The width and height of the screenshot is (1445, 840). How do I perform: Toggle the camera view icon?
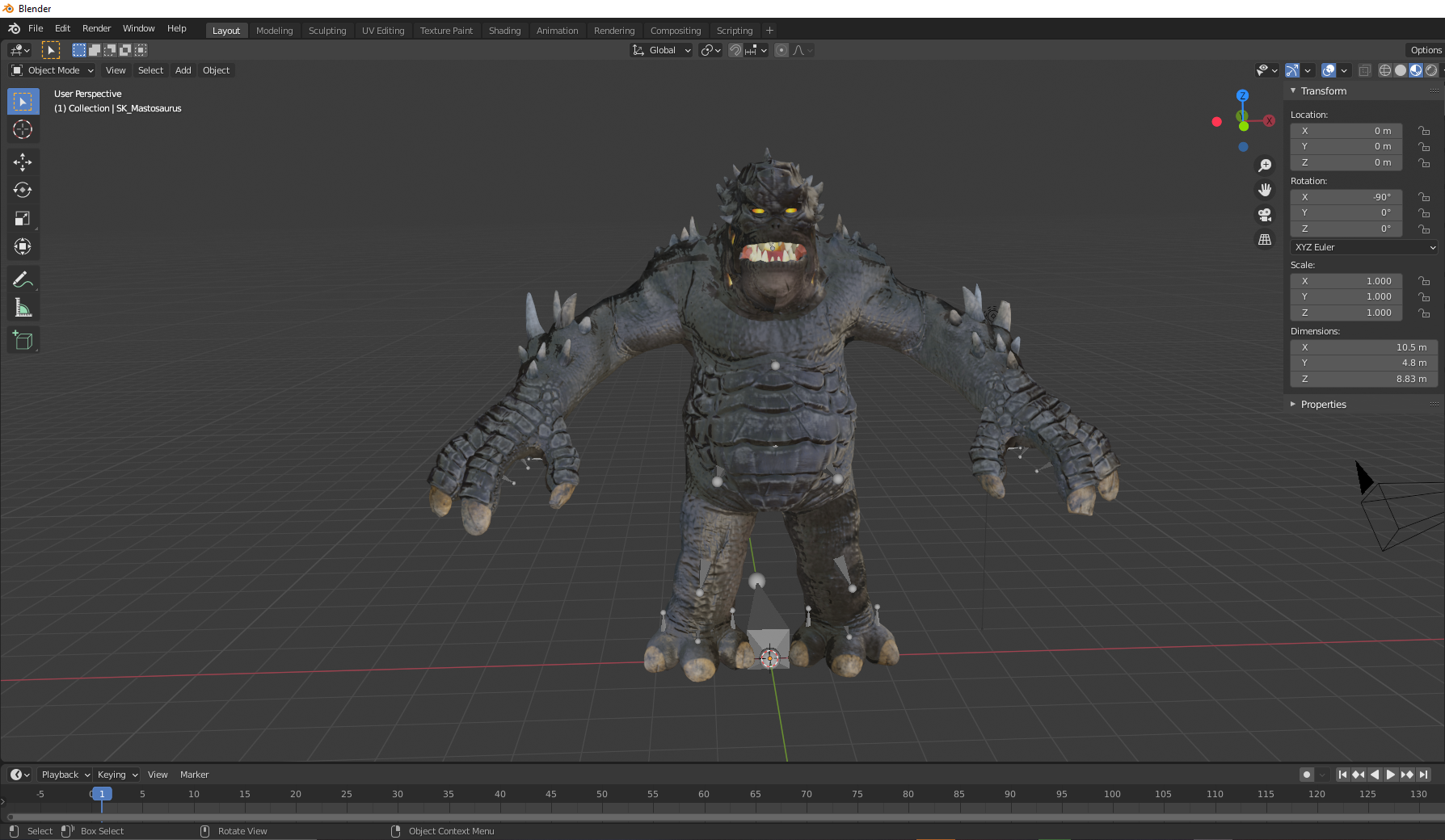(1265, 215)
